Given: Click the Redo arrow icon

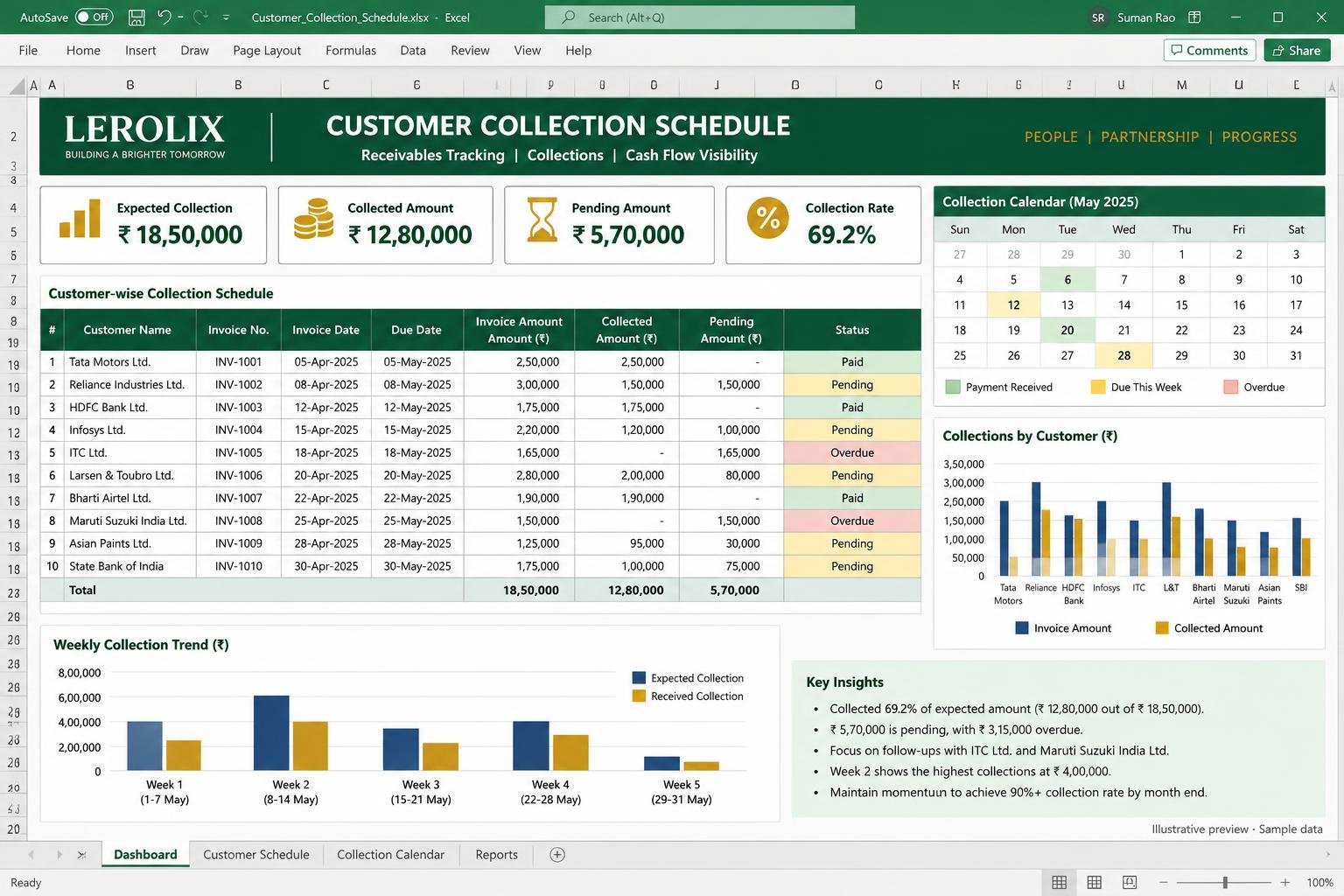Looking at the screenshot, I should (x=199, y=17).
